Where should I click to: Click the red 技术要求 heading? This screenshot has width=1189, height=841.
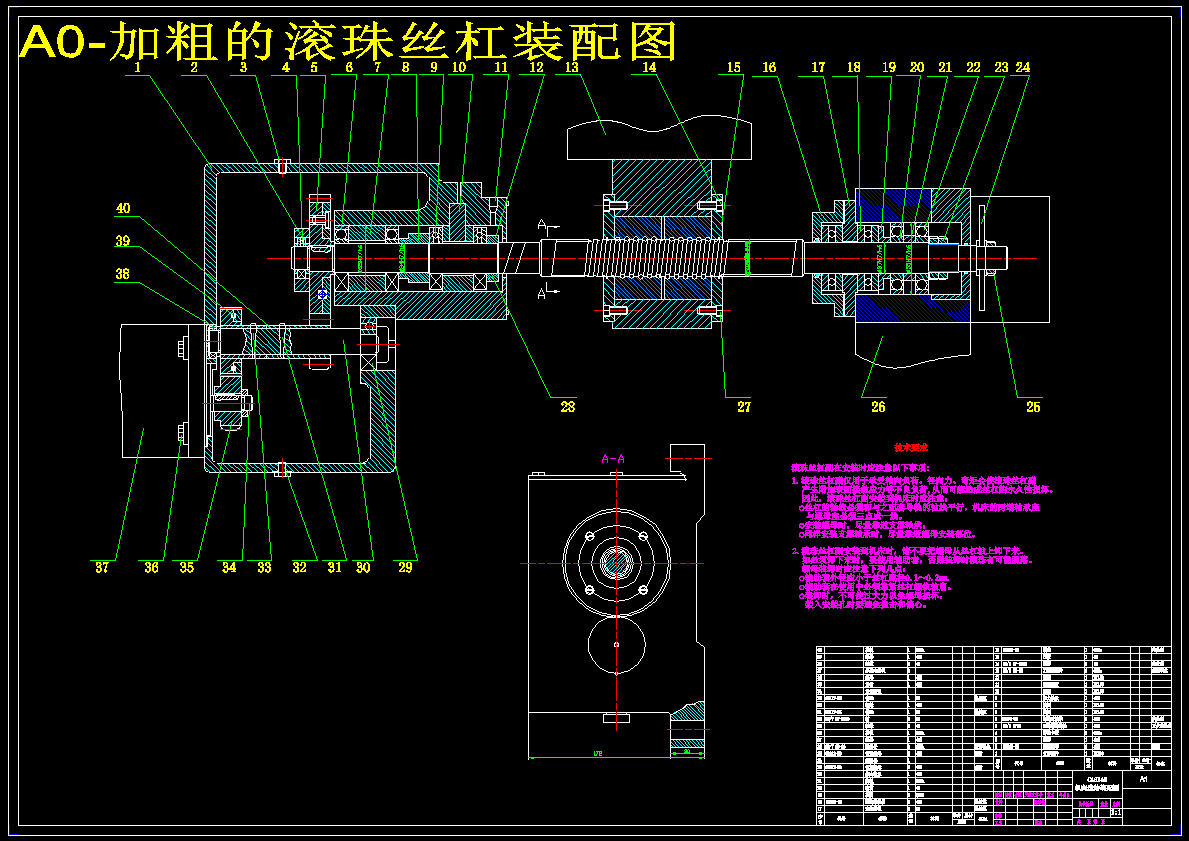(911, 448)
